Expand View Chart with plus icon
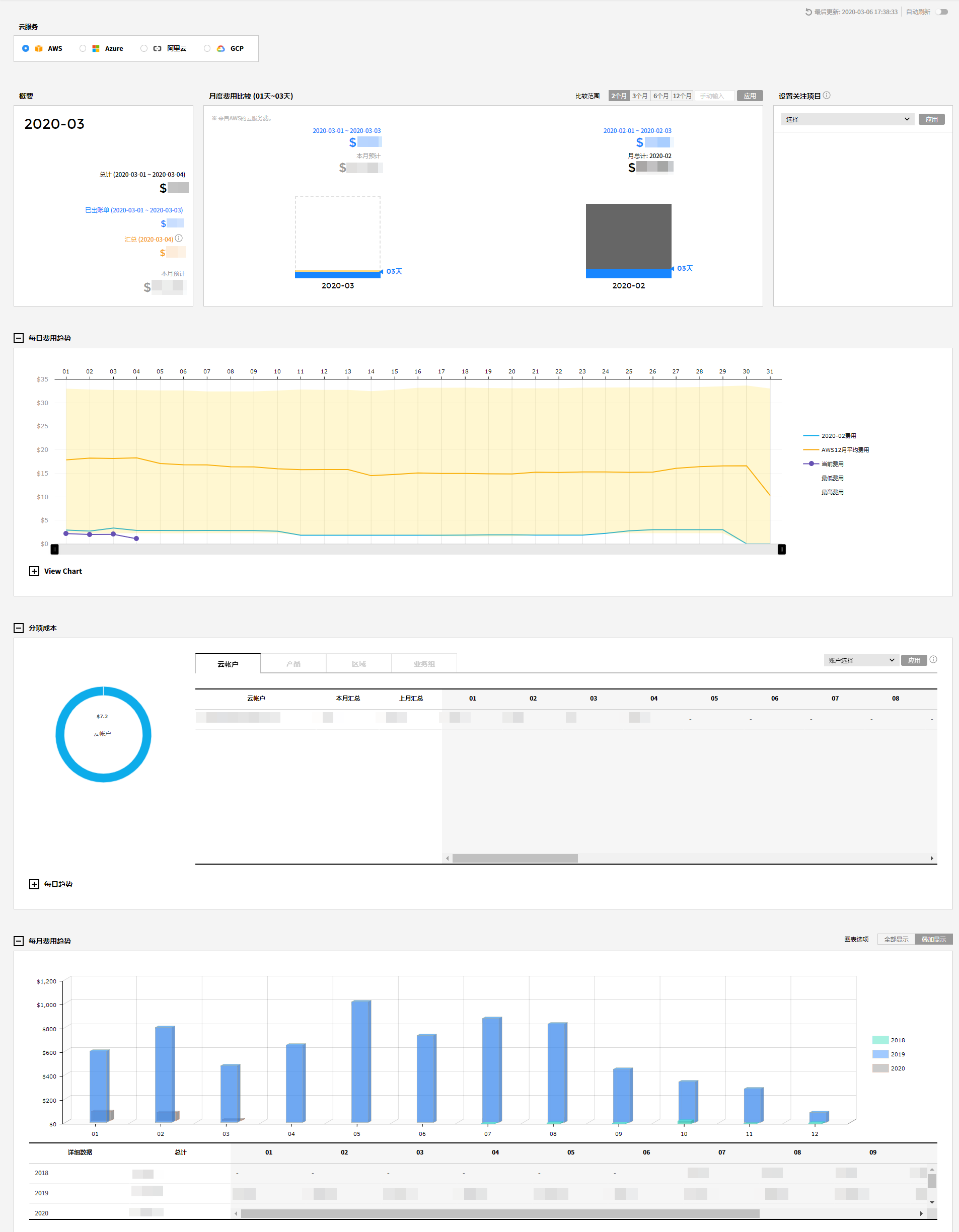The height and width of the screenshot is (1232, 959). [34, 571]
